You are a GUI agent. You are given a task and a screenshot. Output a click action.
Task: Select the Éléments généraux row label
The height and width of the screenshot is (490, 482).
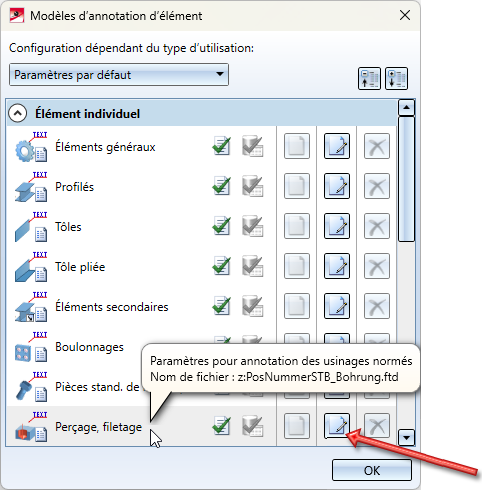(105, 147)
